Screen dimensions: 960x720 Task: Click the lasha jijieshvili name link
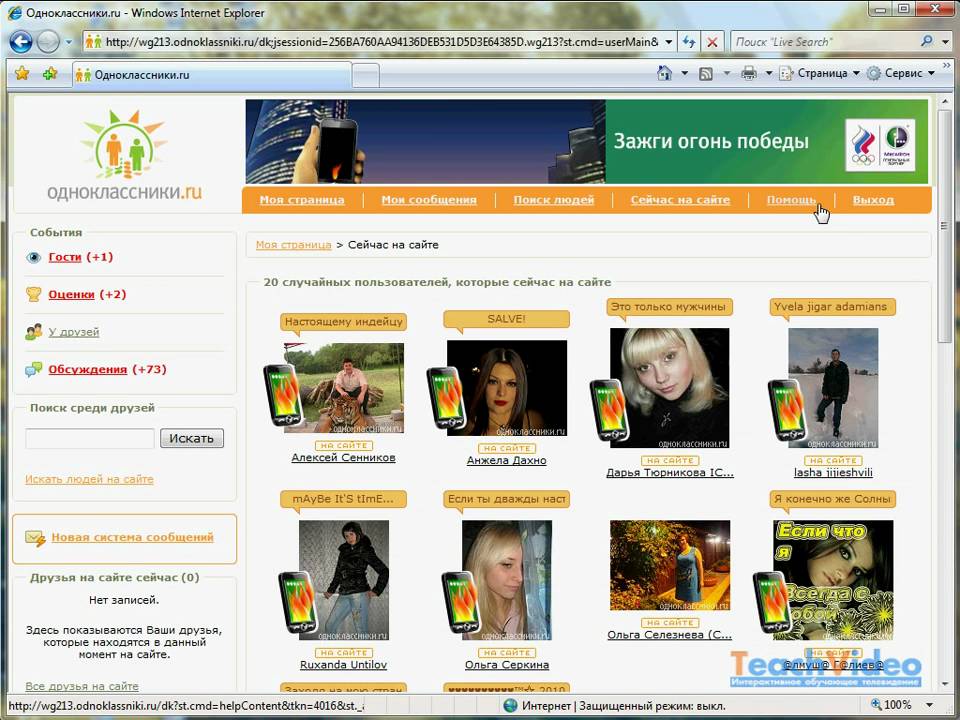coord(833,473)
